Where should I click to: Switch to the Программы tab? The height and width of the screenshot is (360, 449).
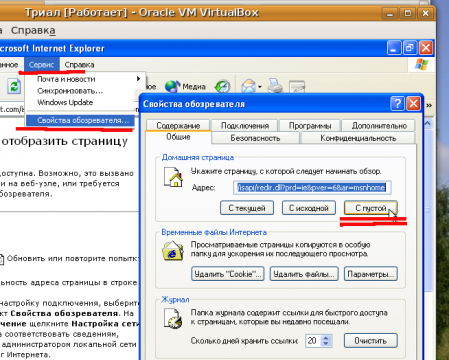[x=310, y=126]
